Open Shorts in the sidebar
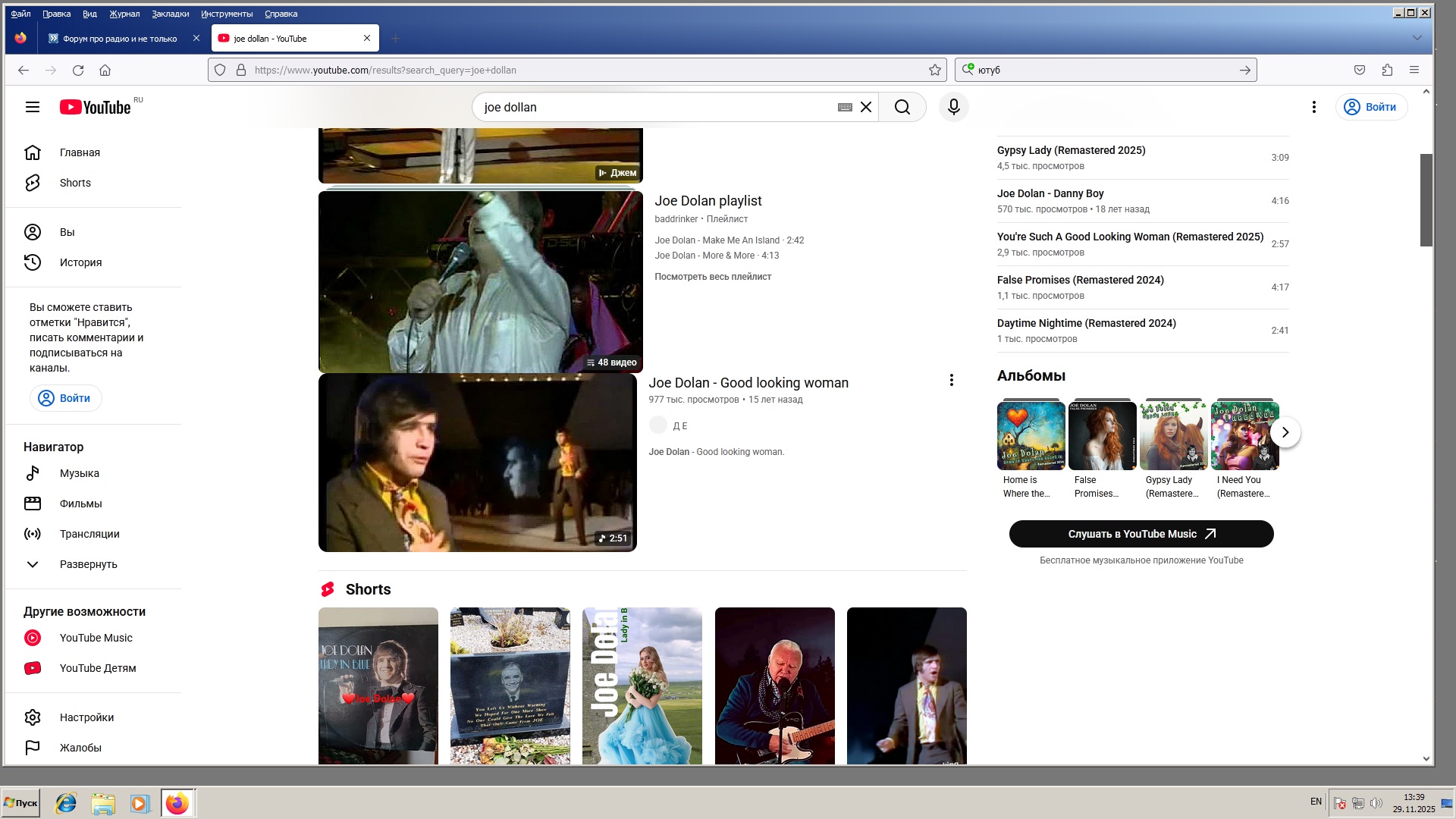This screenshot has height=819, width=1456. coord(75,183)
